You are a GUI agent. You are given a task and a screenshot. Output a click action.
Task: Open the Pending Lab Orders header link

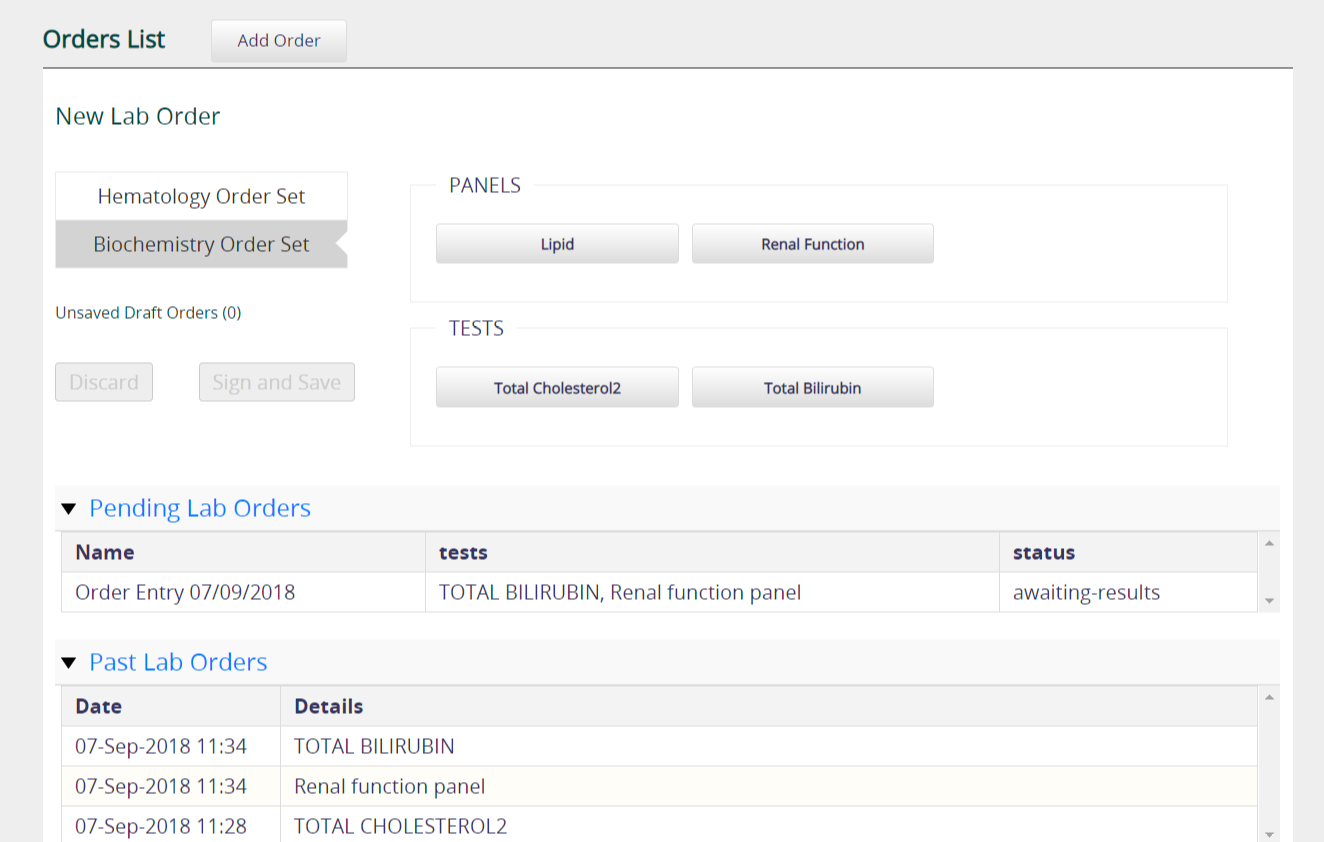(199, 508)
